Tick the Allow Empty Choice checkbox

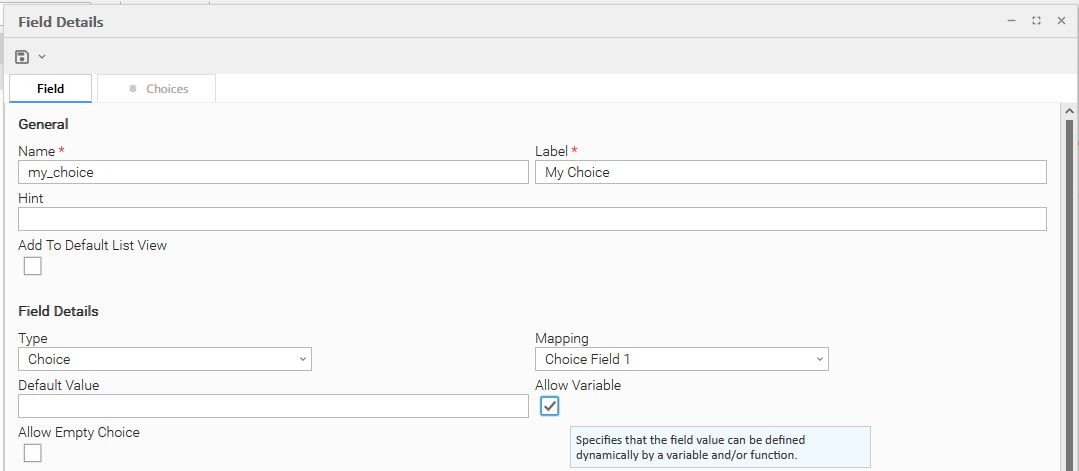pos(33,453)
